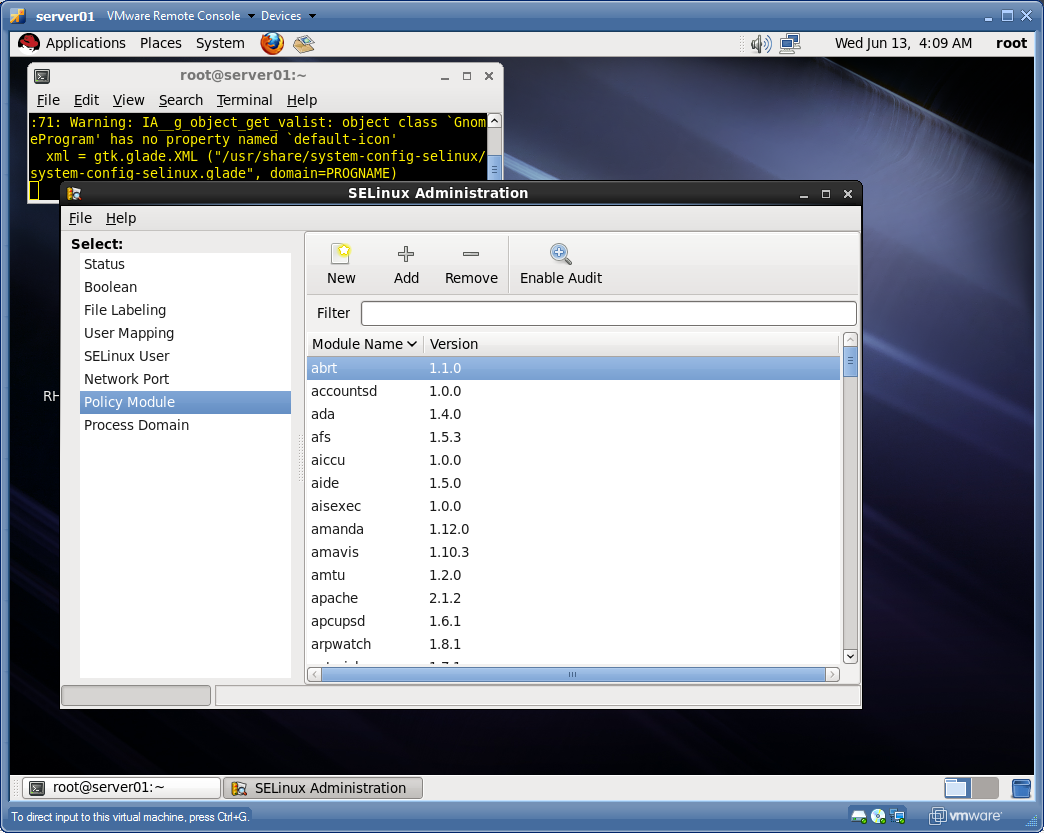This screenshot has width=1044, height=833.
Task: Open the terminal View menu
Action: [128, 101]
